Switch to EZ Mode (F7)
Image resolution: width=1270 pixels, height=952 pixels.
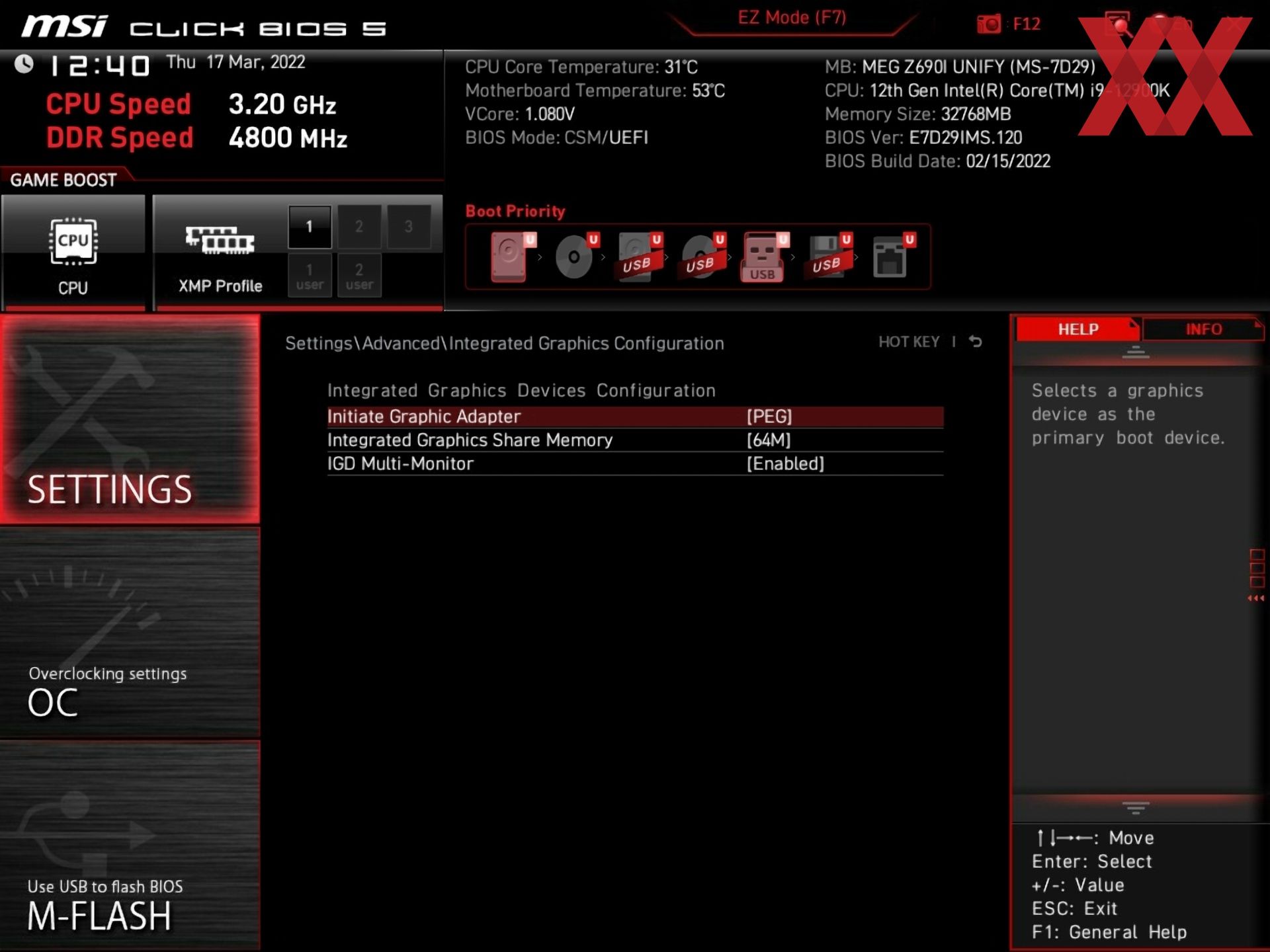792,18
